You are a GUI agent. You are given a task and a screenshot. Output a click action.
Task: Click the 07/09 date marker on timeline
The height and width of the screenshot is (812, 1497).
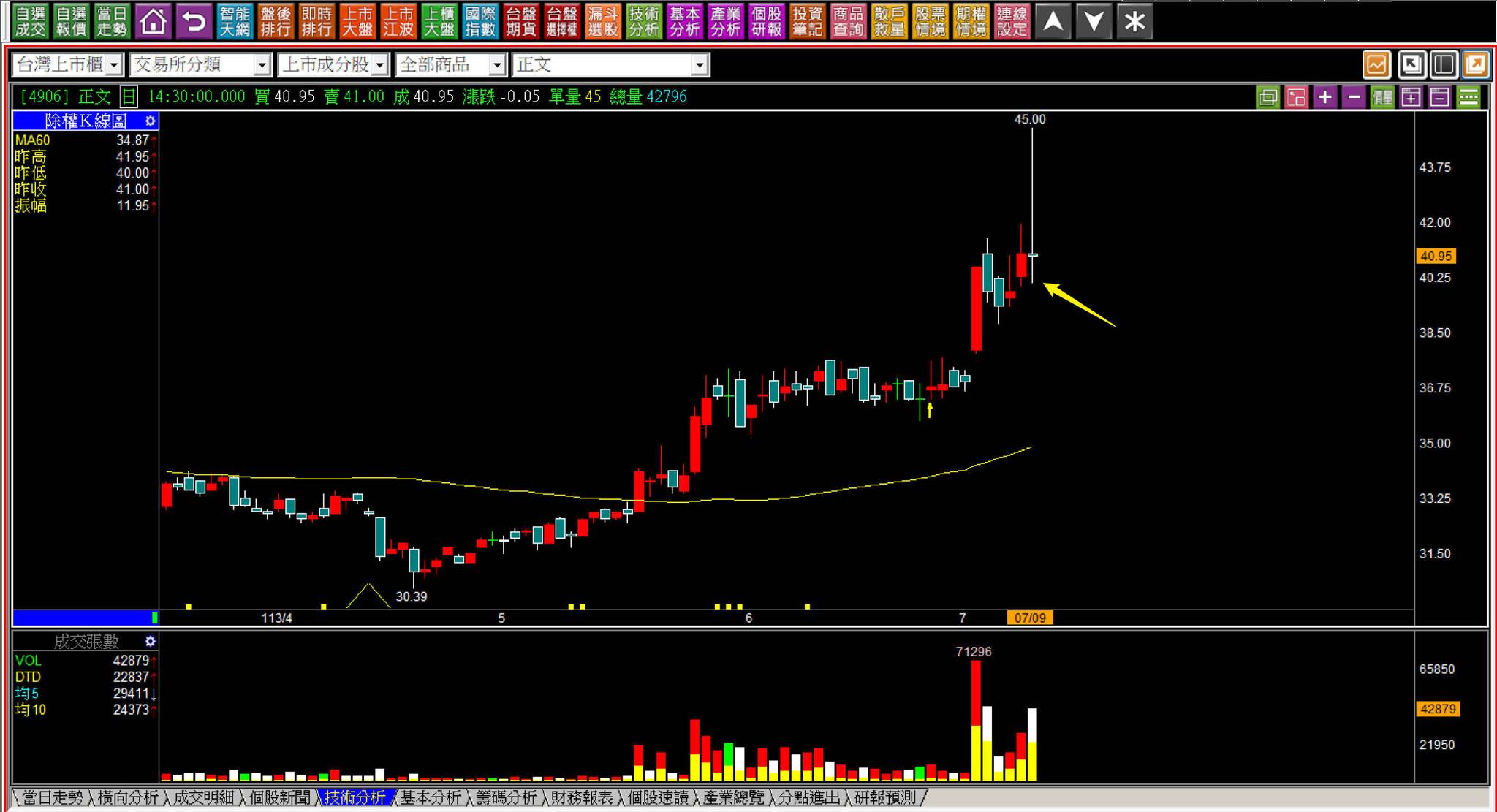click(1029, 618)
